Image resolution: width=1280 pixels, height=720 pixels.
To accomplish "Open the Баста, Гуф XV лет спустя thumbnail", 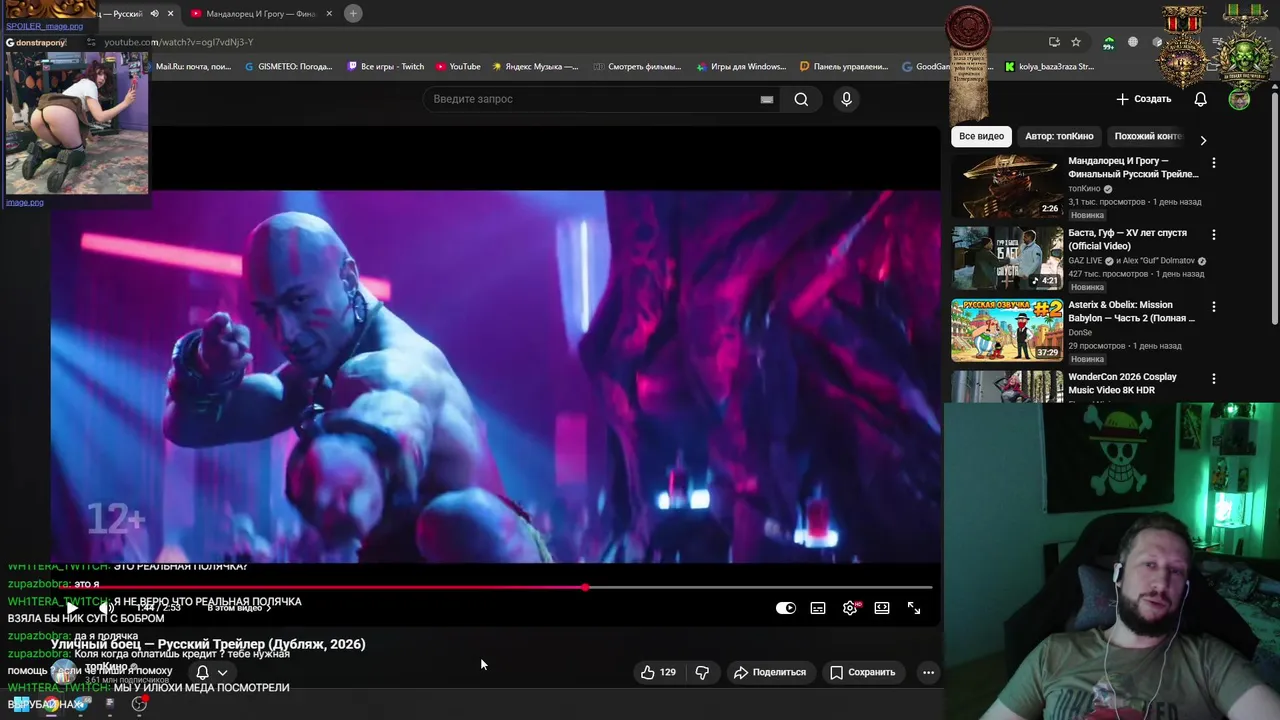I will pyautogui.click(x=1007, y=258).
